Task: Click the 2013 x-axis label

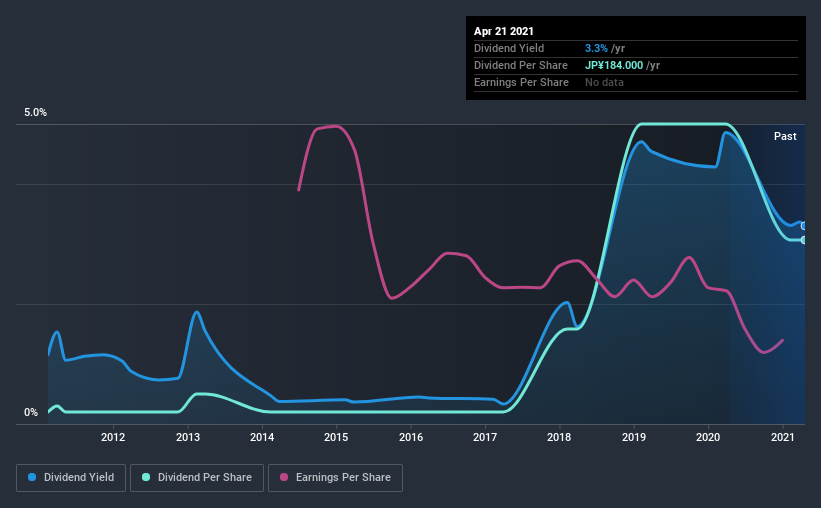Action: click(187, 437)
